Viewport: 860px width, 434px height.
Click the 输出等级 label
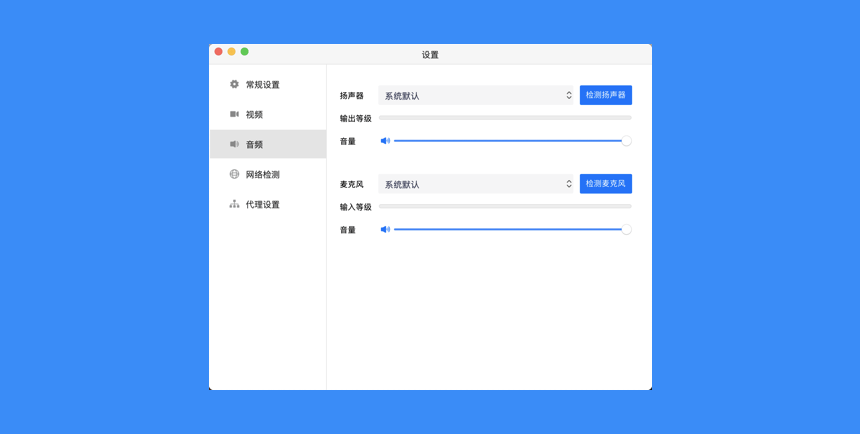(x=355, y=119)
